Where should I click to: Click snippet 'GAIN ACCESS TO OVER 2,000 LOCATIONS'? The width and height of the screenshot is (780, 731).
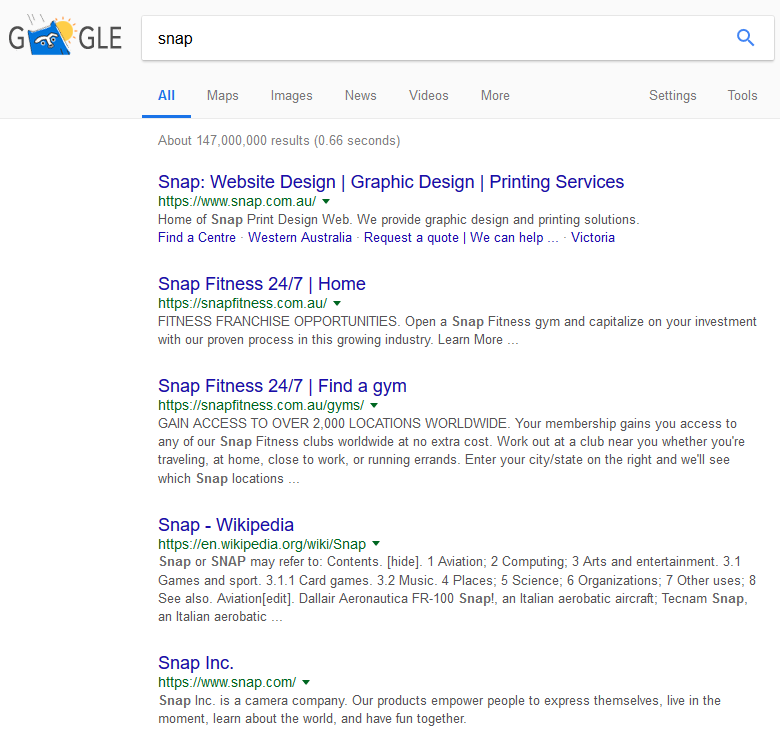tap(451, 451)
